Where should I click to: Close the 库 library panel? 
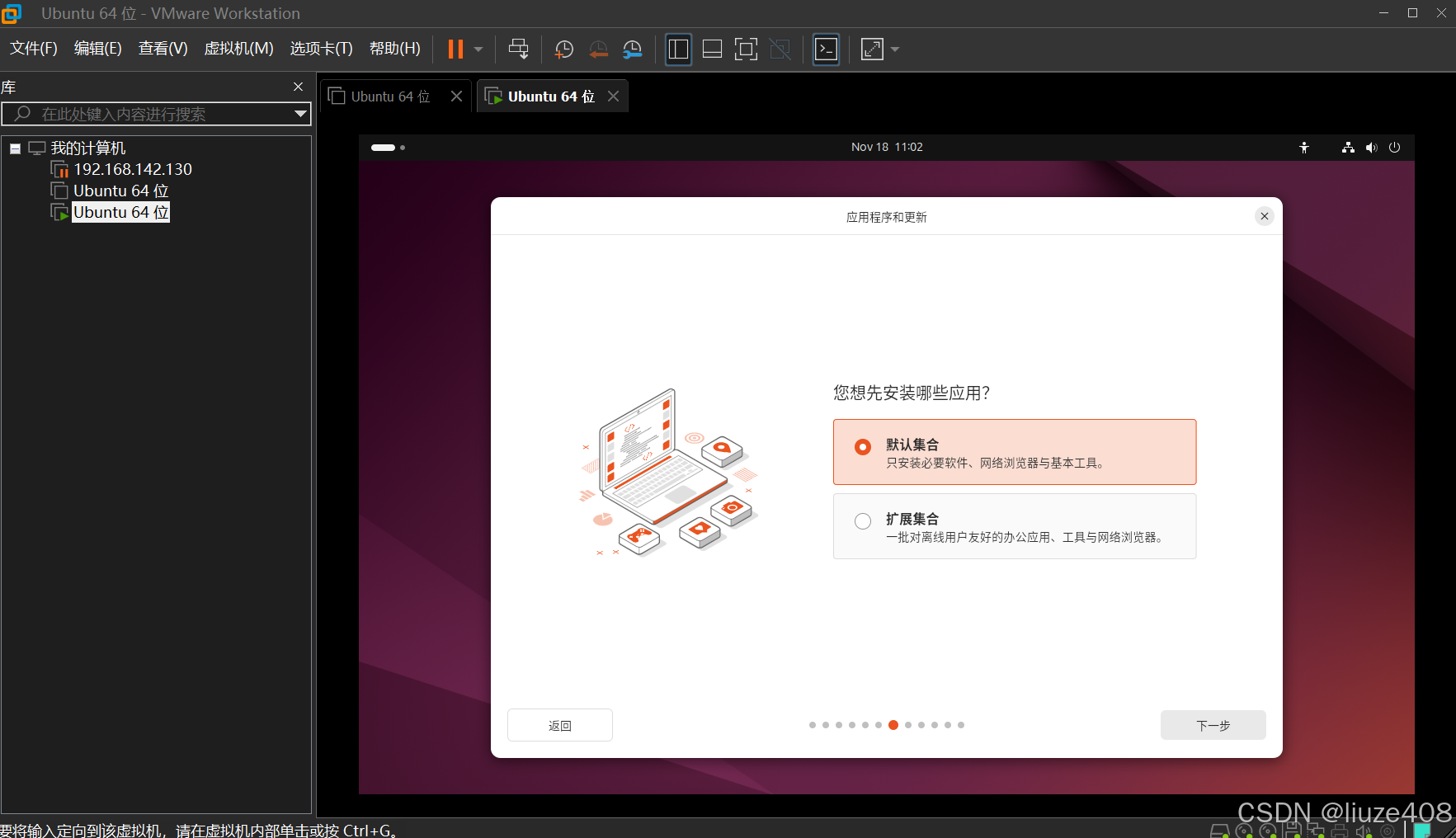299,87
